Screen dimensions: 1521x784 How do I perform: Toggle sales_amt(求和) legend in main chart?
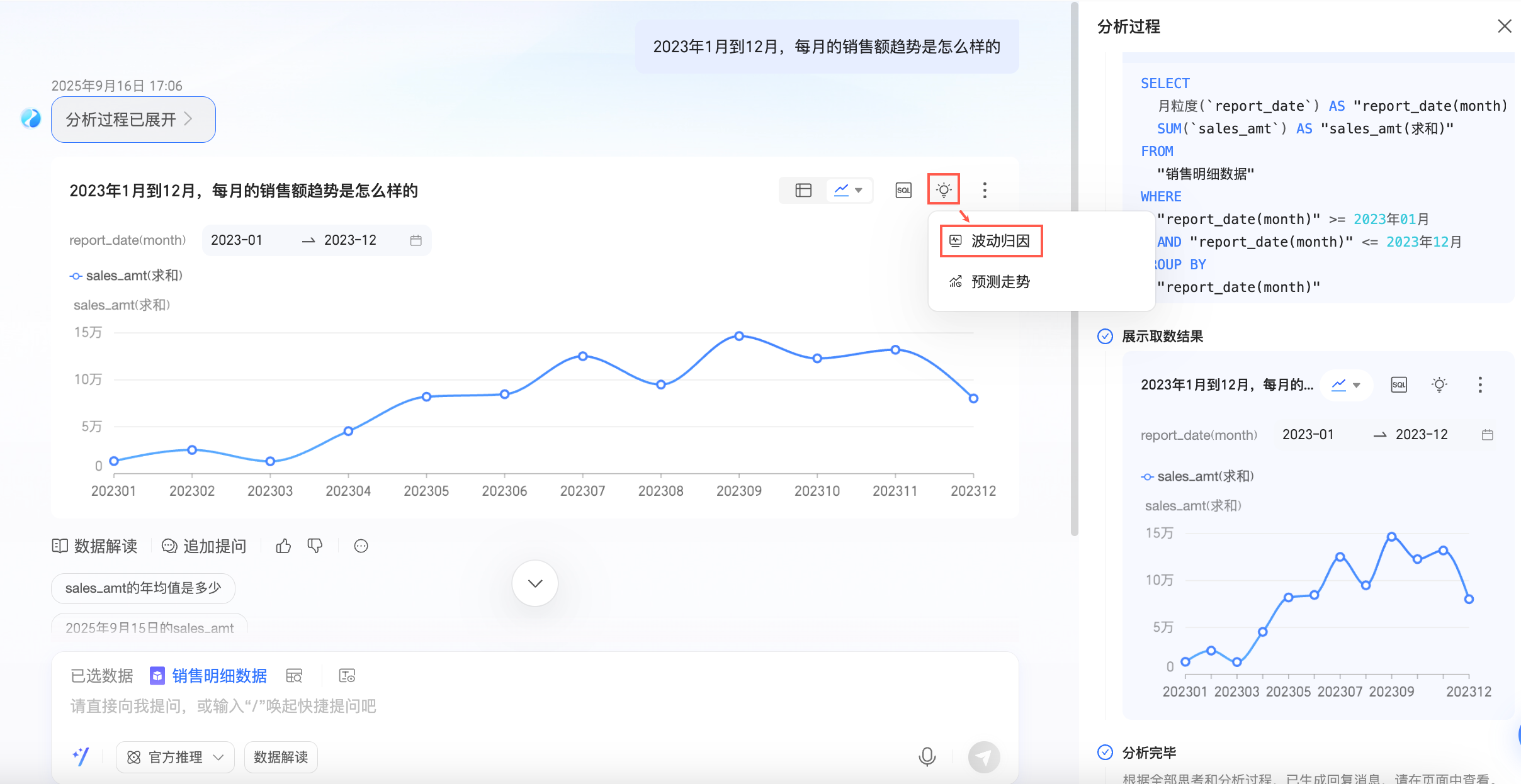pos(126,276)
